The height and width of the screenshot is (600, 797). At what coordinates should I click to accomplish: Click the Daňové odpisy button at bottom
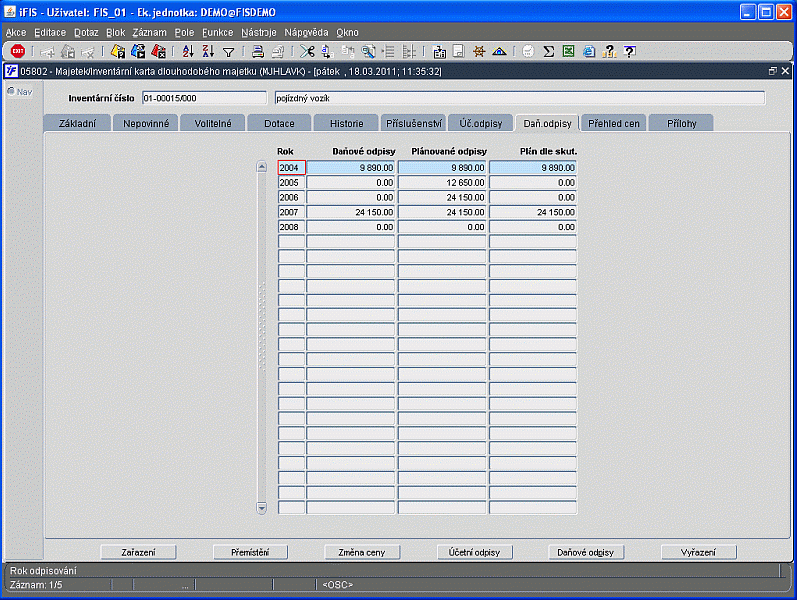(586, 552)
